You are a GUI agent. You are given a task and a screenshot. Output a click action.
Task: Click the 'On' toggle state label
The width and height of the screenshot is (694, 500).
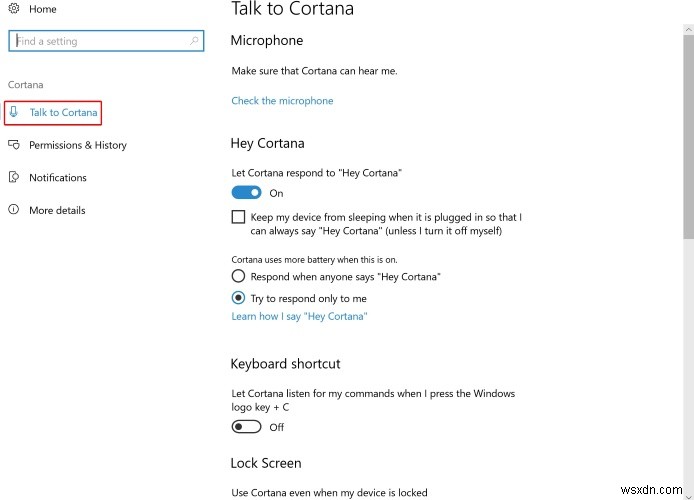coord(276,193)
